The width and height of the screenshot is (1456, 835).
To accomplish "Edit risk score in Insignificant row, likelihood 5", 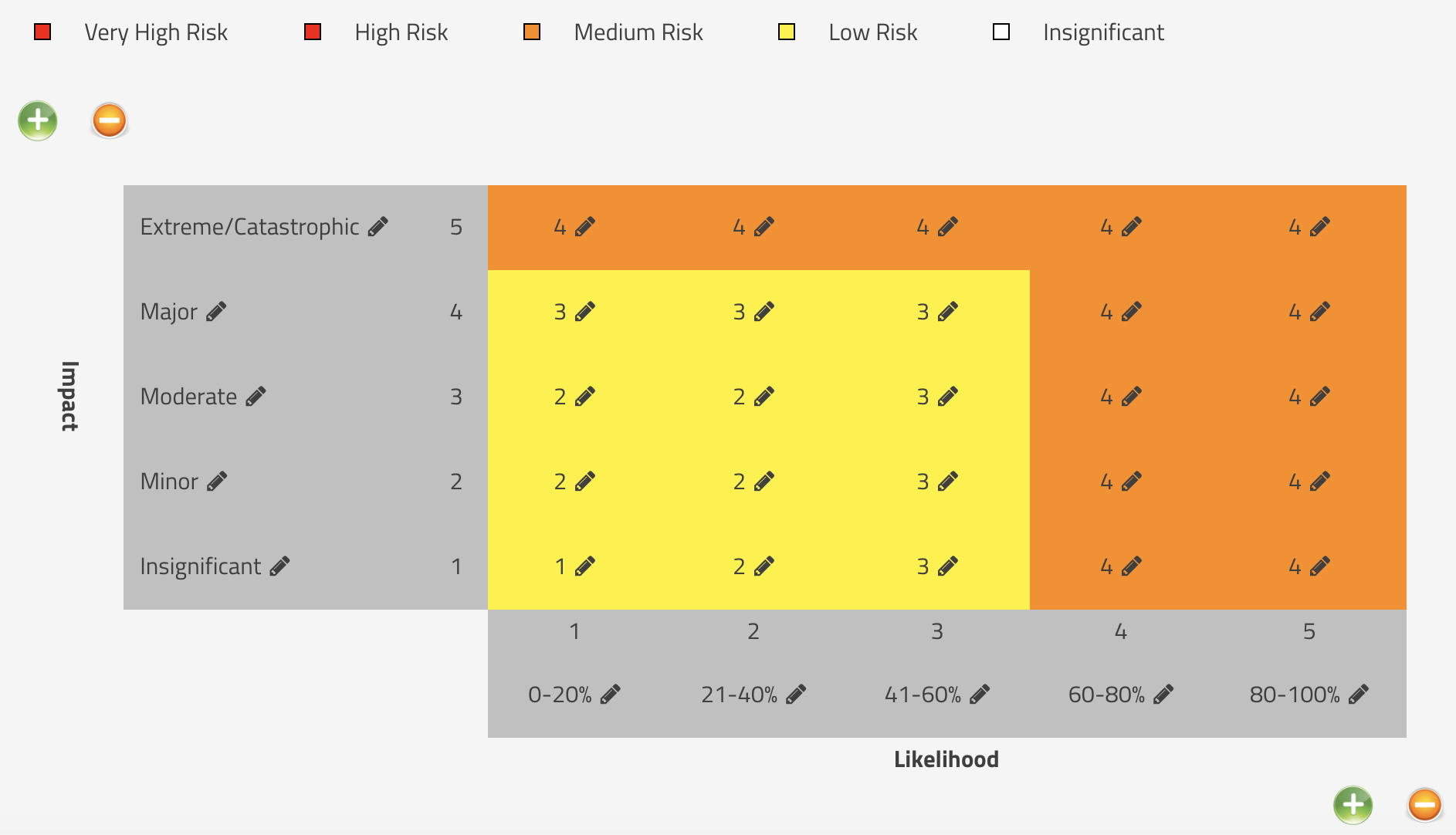I will pyautogui.click(x=1319, y=565).
